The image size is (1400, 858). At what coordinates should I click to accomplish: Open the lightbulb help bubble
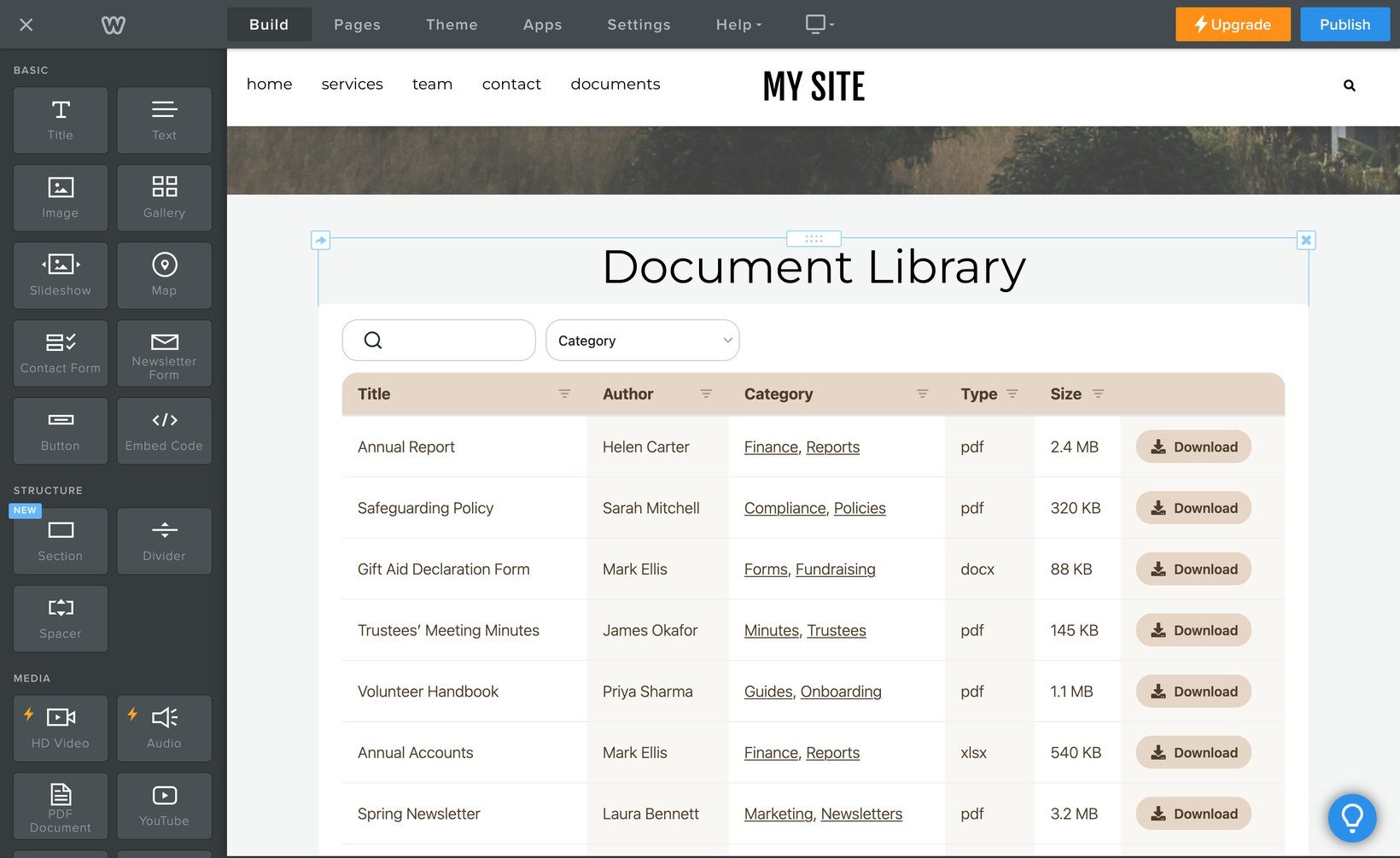[x=1352, y=817]
